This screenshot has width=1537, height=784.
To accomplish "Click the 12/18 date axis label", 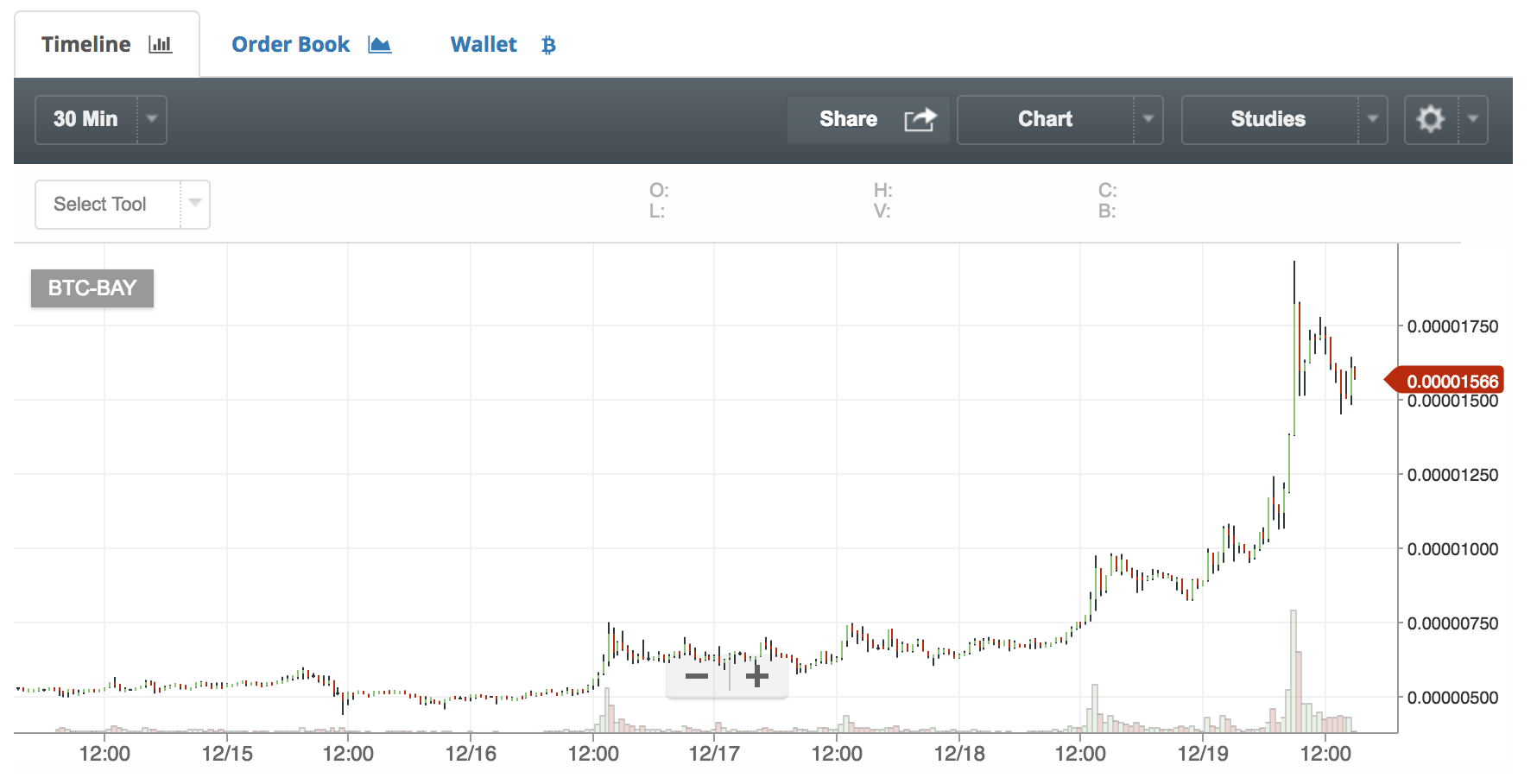I will coord(959,754).
